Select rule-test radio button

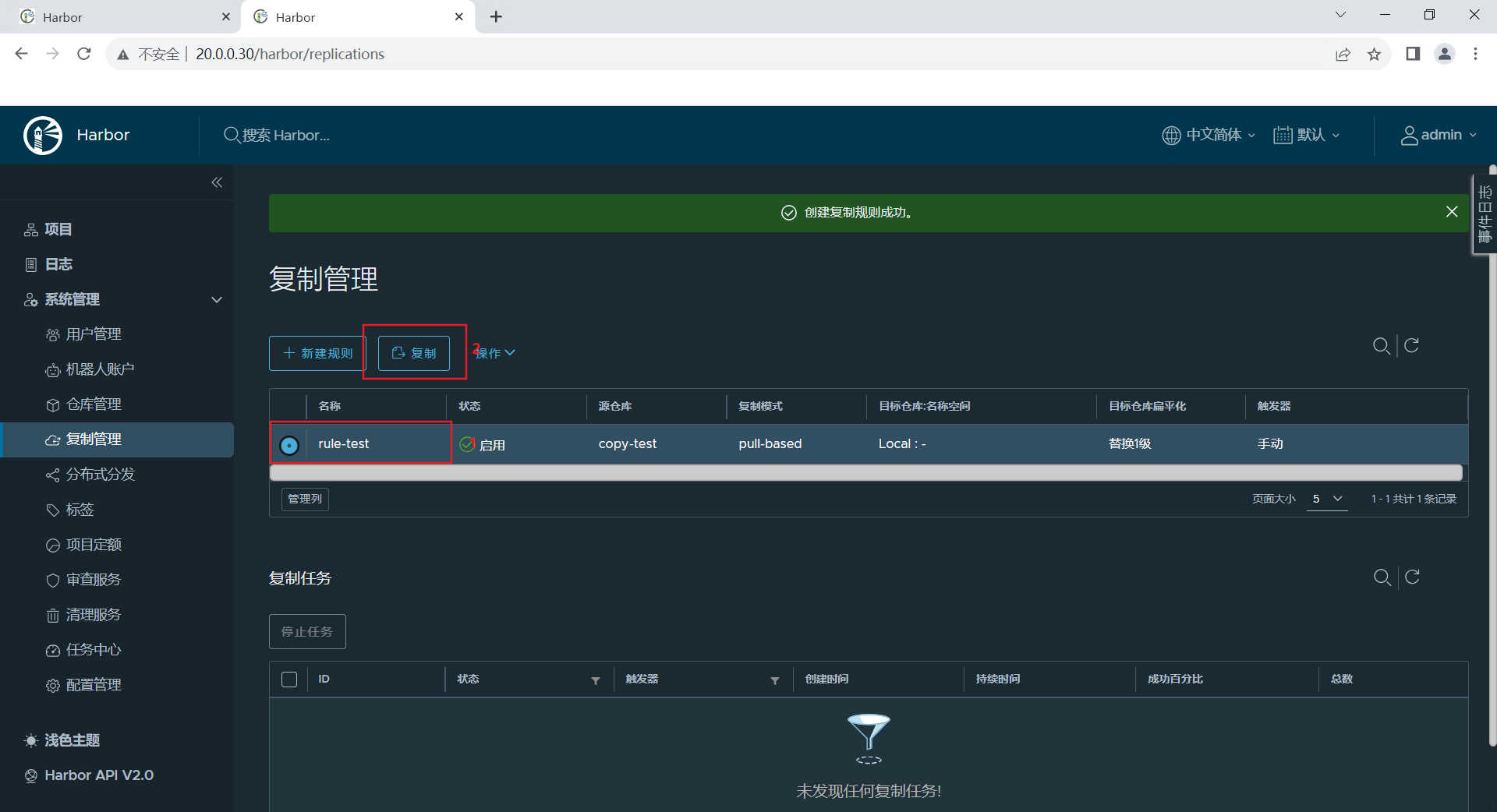pos(289,445)
